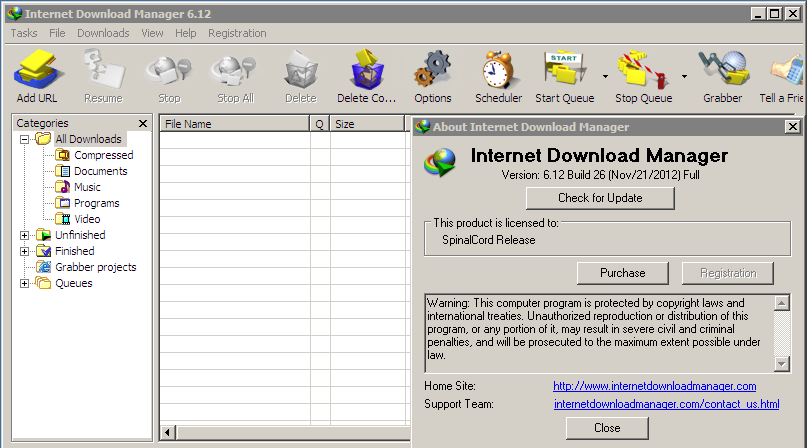807x448 pixels.
Task: Open the Downloads menu
Action: 103,33
